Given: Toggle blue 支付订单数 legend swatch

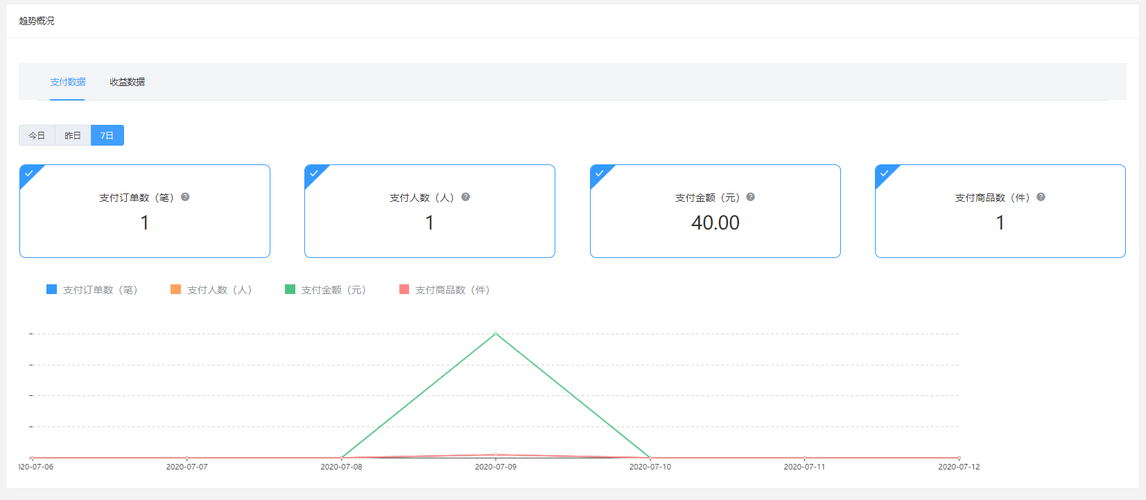Looking at the screenshot, I should pyautogui.click(x=51, y=289).
